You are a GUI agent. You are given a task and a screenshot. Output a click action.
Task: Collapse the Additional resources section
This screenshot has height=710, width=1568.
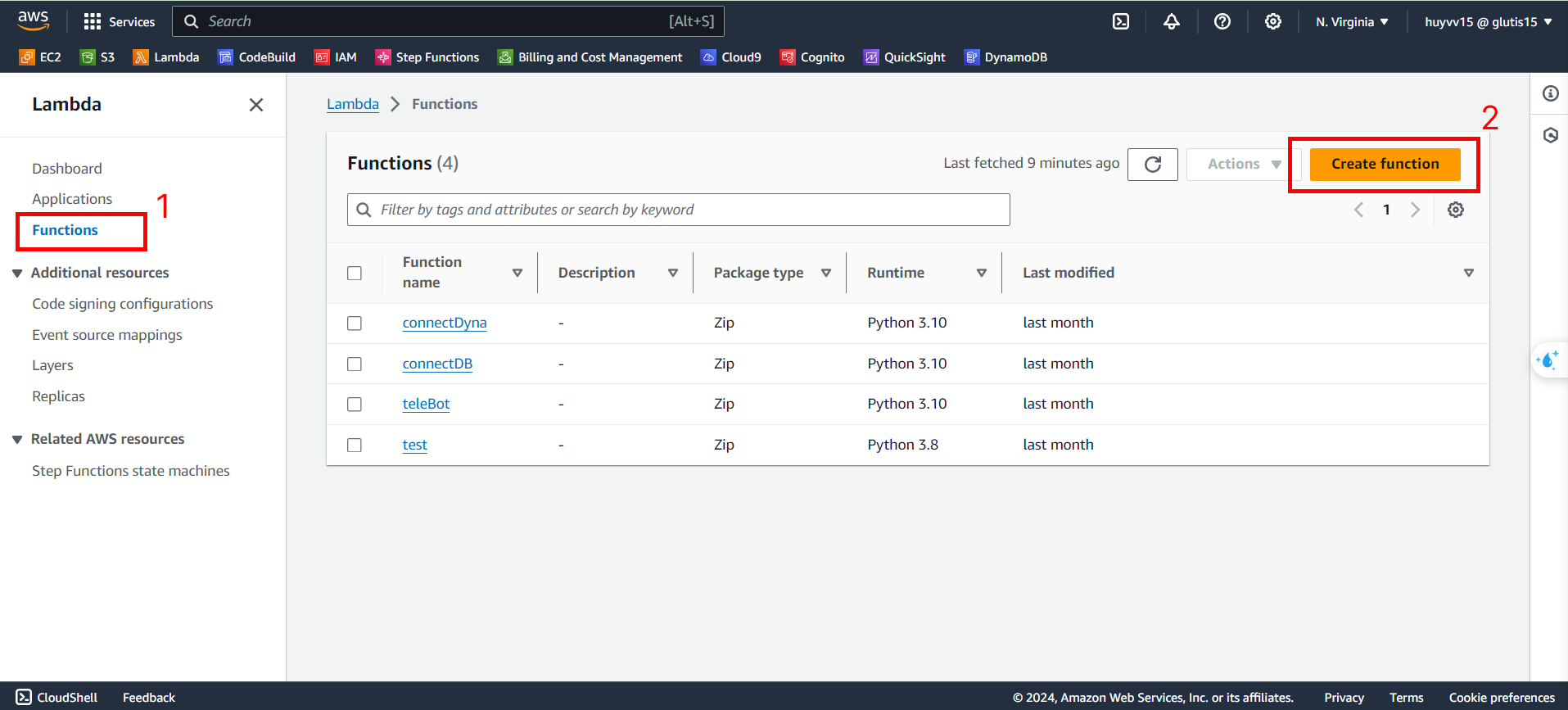17,274
